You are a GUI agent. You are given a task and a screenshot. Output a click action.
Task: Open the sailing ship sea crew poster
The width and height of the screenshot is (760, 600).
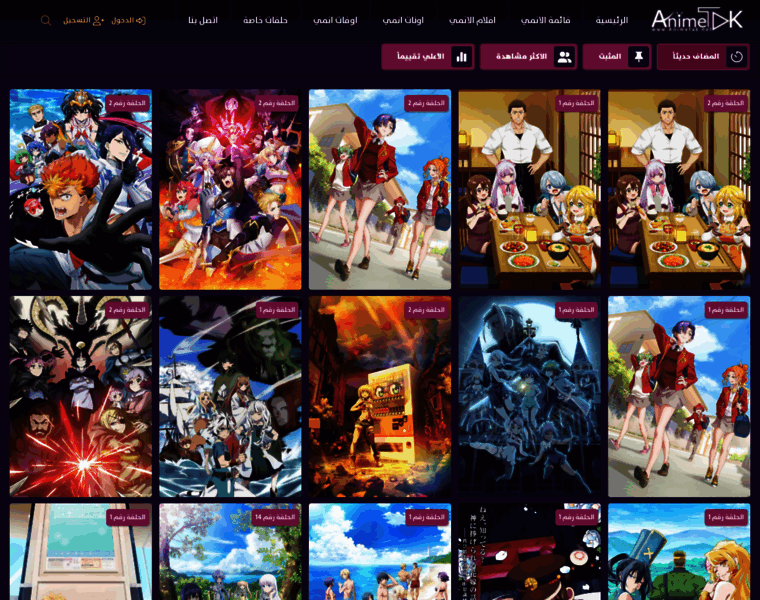[x=230, y=396]
